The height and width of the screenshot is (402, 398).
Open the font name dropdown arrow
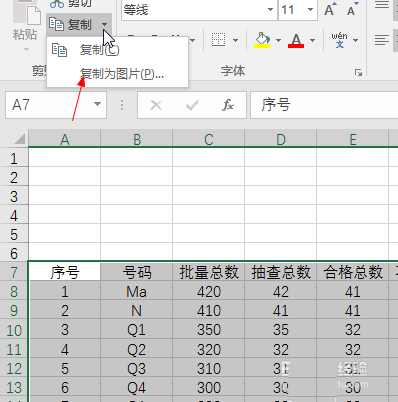coord(271,10)
